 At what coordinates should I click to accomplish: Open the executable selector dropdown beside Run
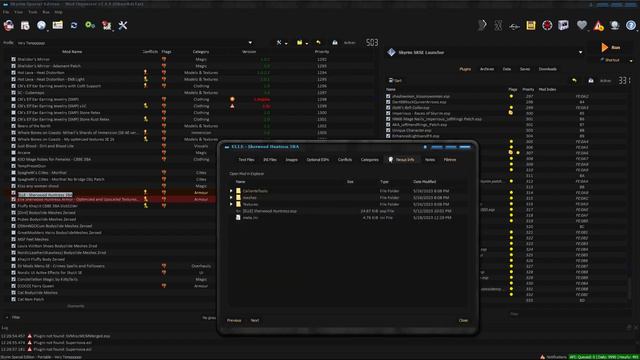[x=485, y=52]
